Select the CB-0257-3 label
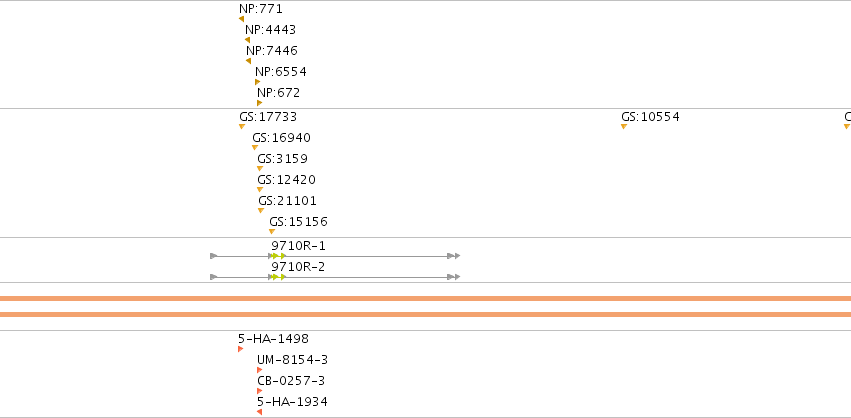The height and width of the screenshot is (418, 851). coord(291,381)
